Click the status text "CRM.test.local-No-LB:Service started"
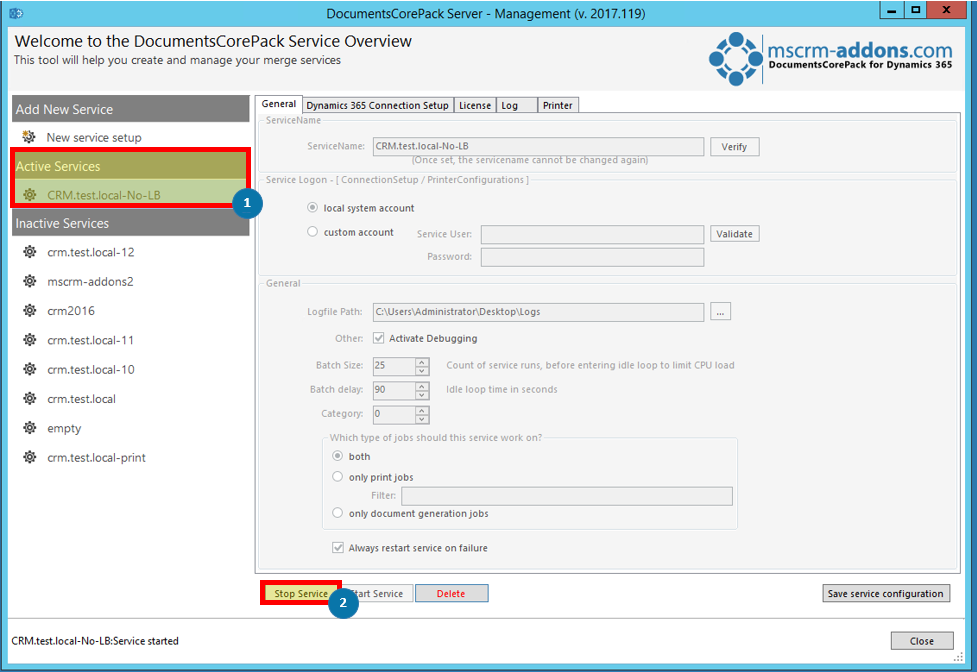The image size is (977, 672). (x=95, y=641)
